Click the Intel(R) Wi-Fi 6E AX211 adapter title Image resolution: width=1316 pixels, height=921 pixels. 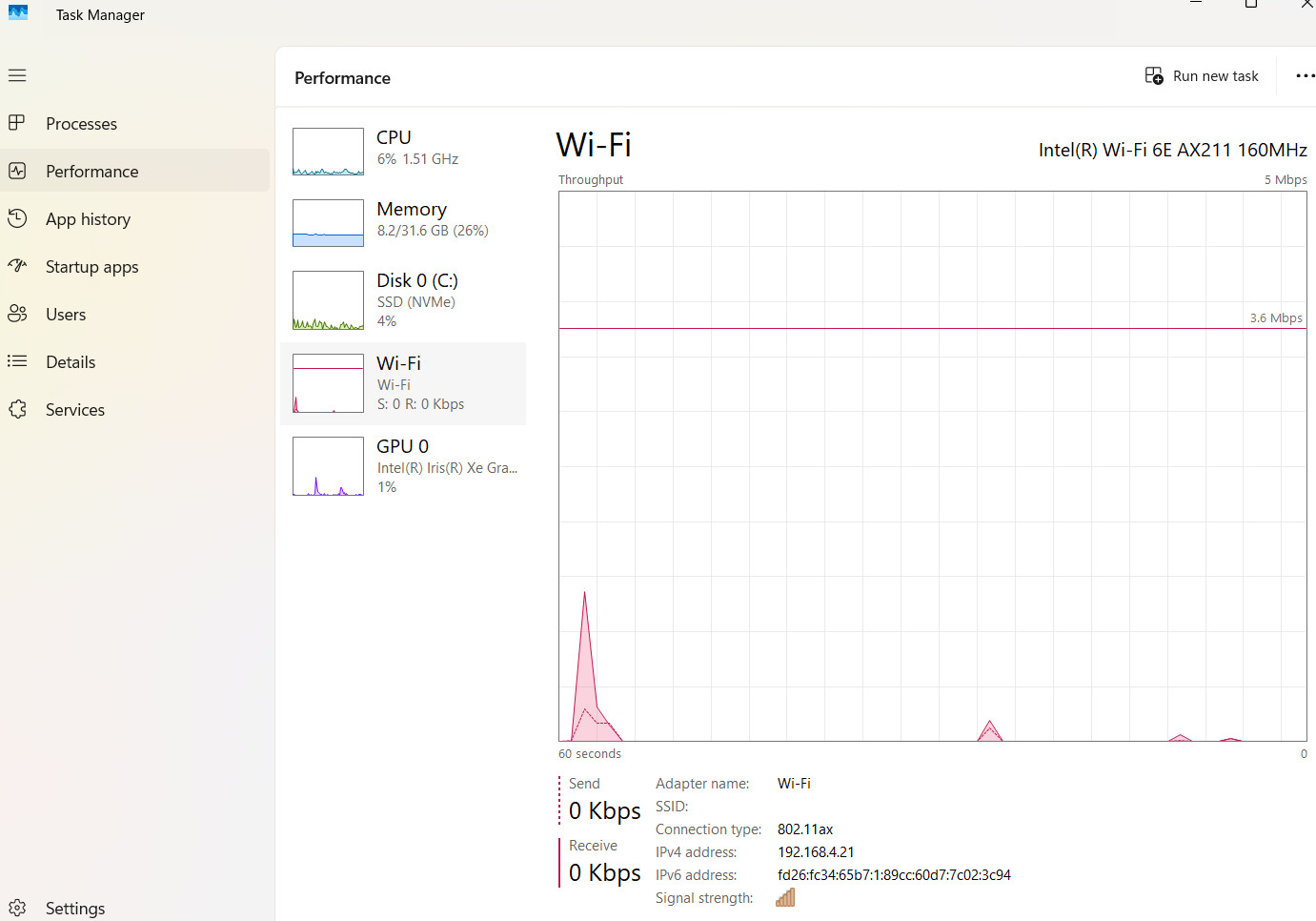coord(1173,150)
